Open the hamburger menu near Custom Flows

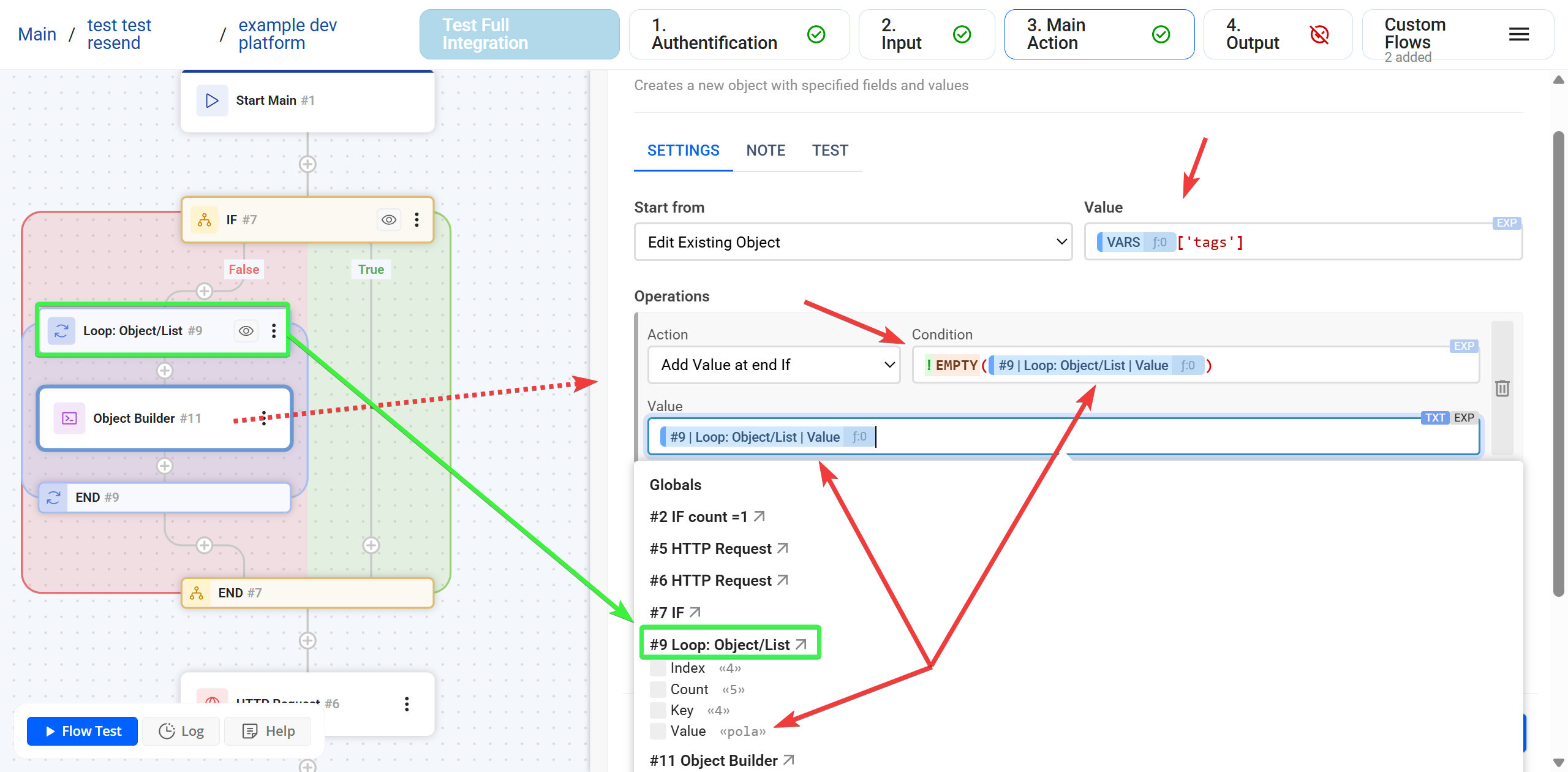tap(1518, 34)
